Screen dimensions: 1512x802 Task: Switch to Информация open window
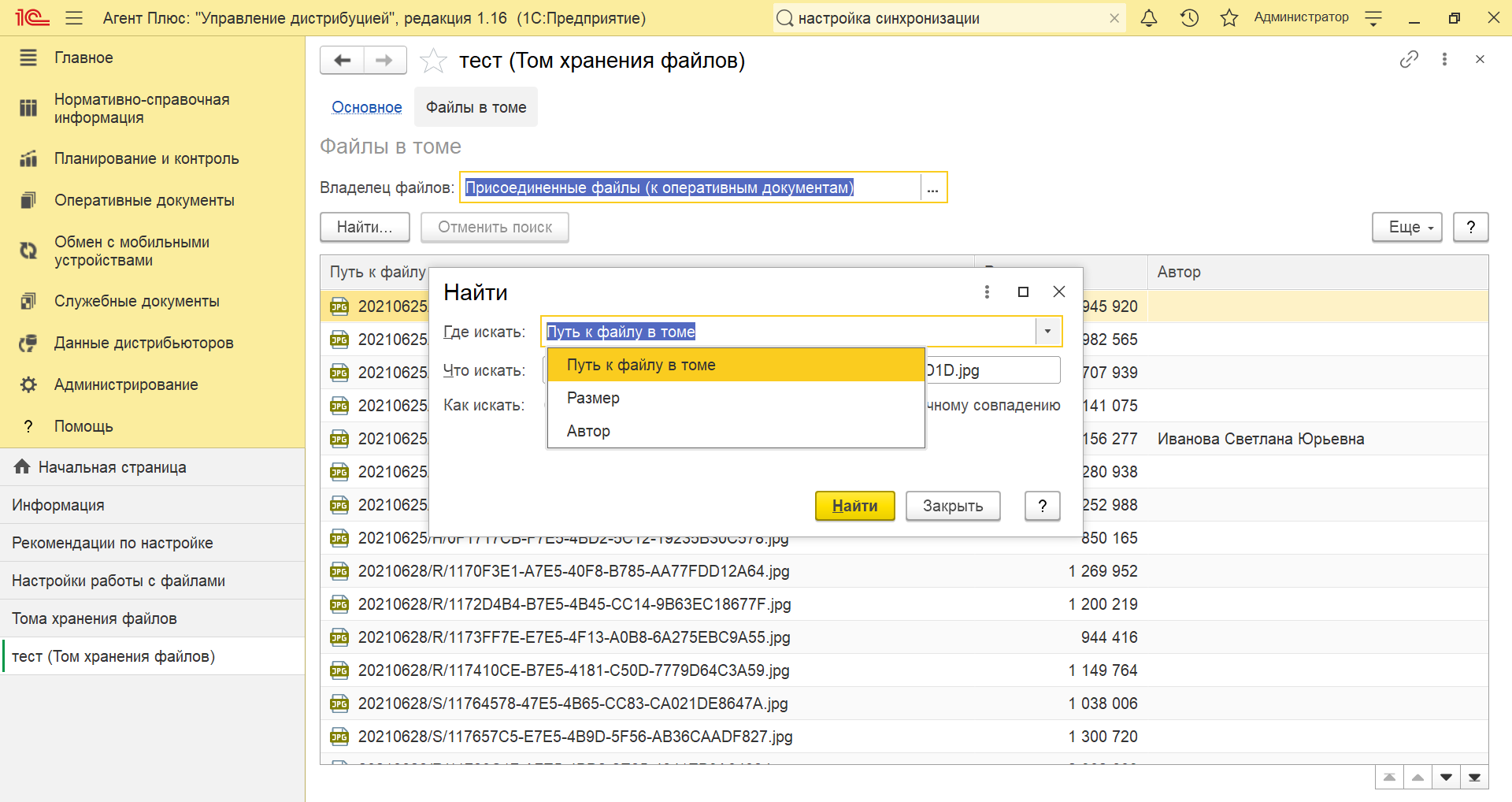point(152,505)
